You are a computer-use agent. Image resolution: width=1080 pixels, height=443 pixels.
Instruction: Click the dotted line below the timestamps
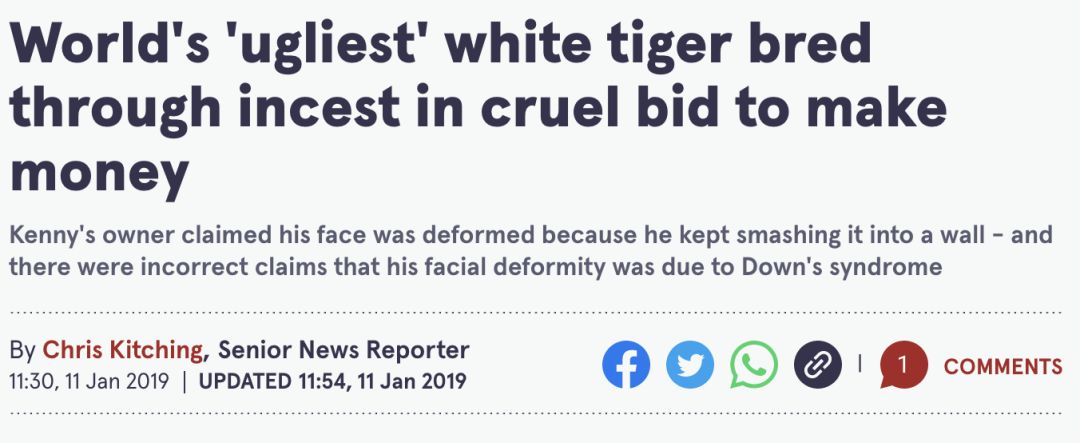click(540, 413)
